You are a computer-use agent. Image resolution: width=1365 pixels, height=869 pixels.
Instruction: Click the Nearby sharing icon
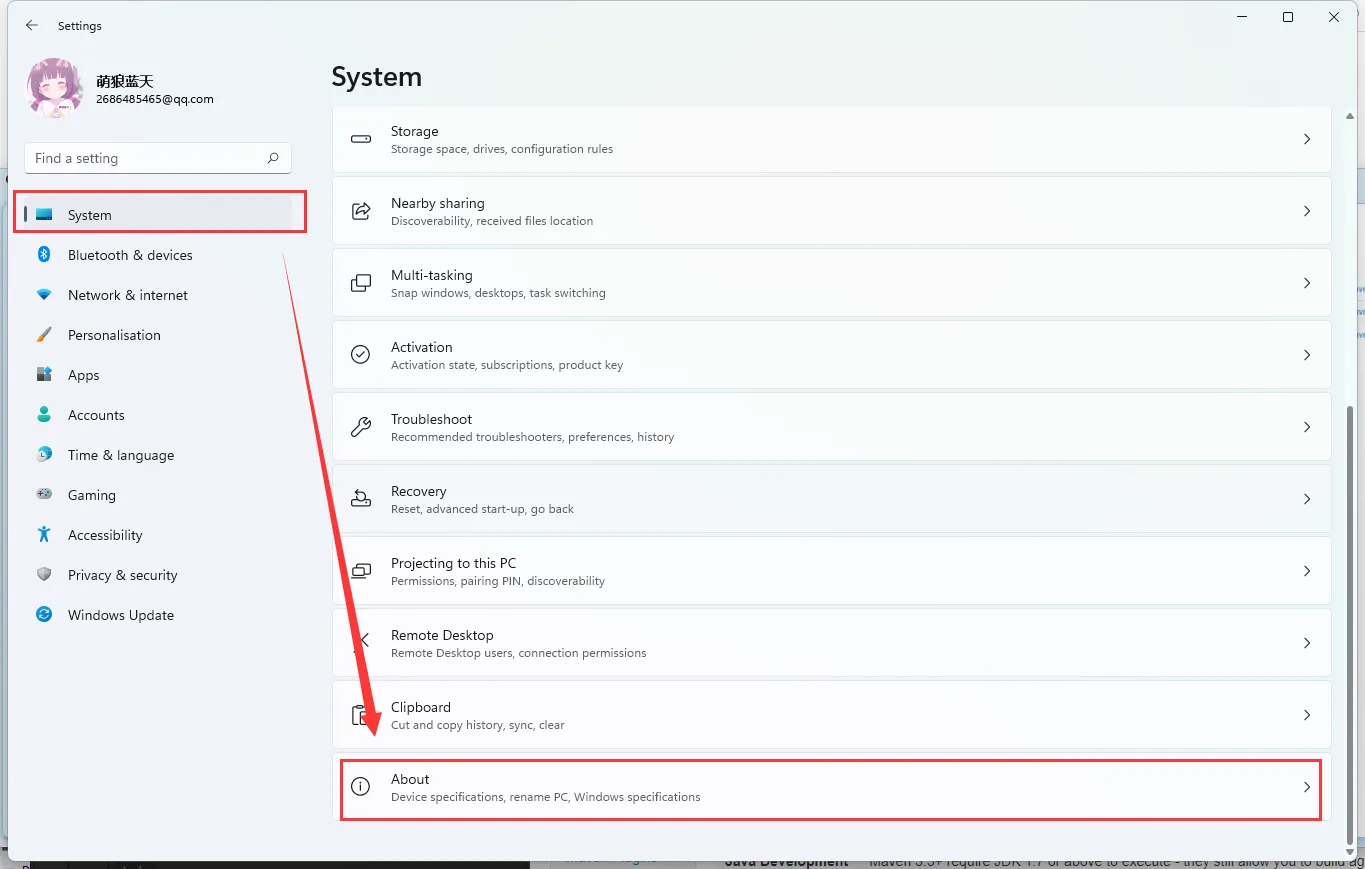(x=361, y=211)
